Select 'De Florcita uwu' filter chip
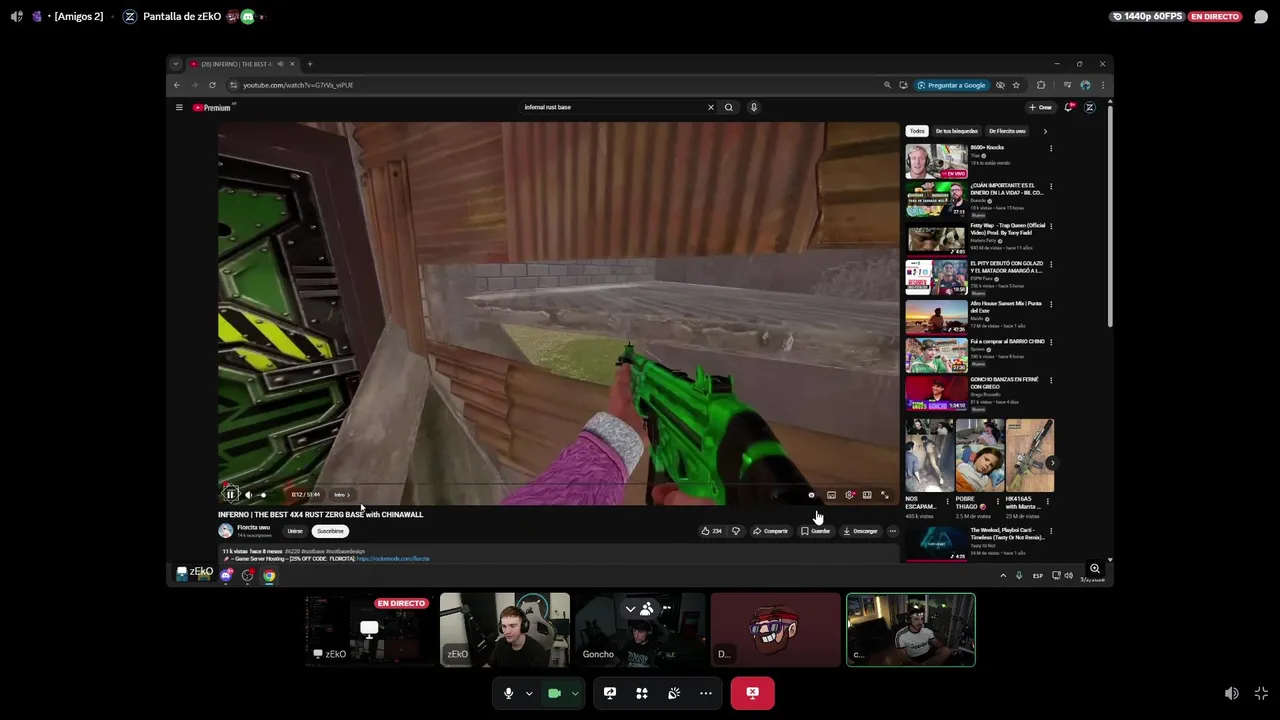Screen dimensions: 1280x720 [1007, 131]
